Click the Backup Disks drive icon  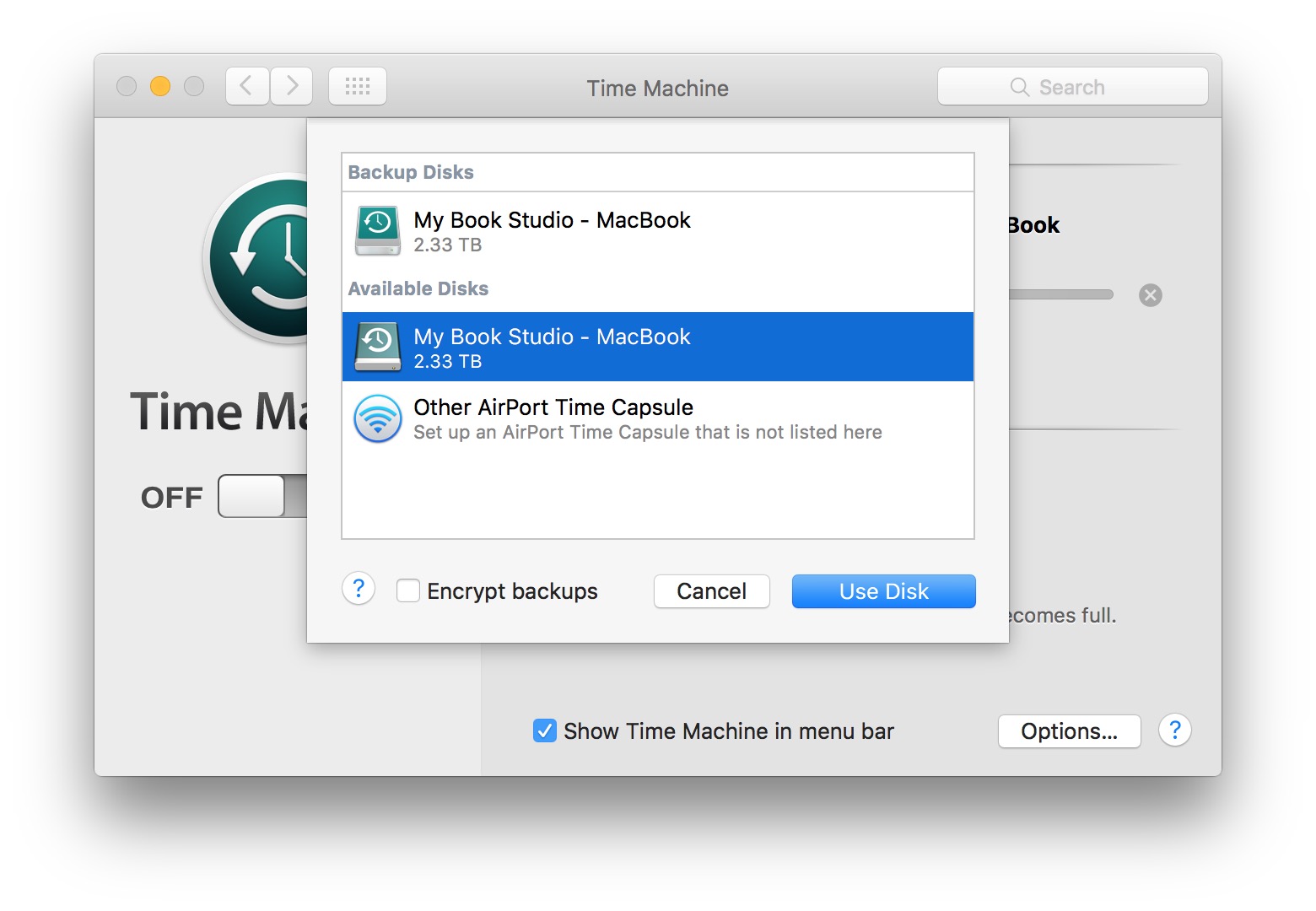pos(378,230)
